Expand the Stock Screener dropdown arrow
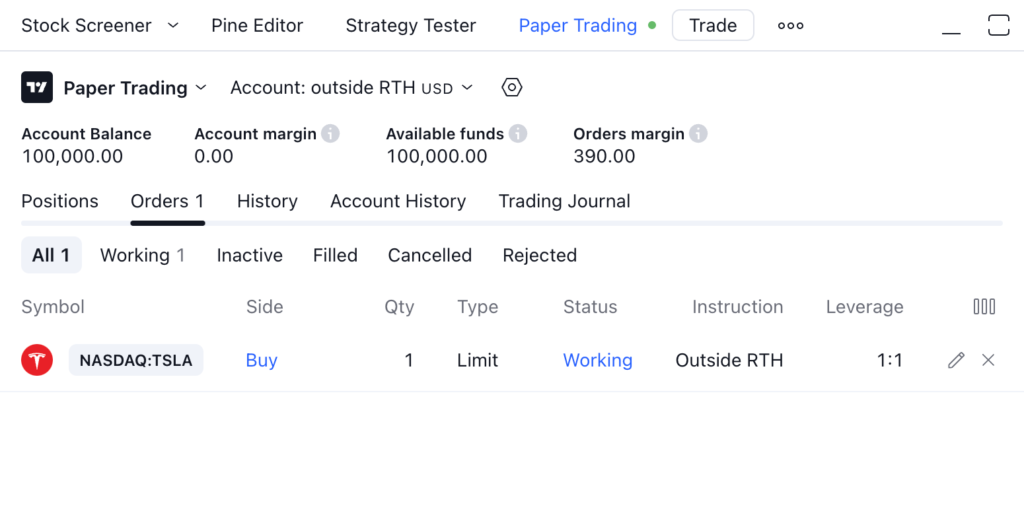The width and height of the screenshot is (1024, 527). (173, 25)
